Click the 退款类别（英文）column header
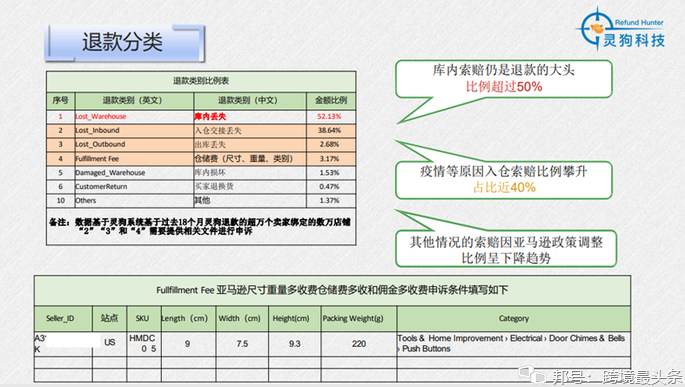Image resolution: width=685 pixels, height=387 pixels. pos(134,100)
